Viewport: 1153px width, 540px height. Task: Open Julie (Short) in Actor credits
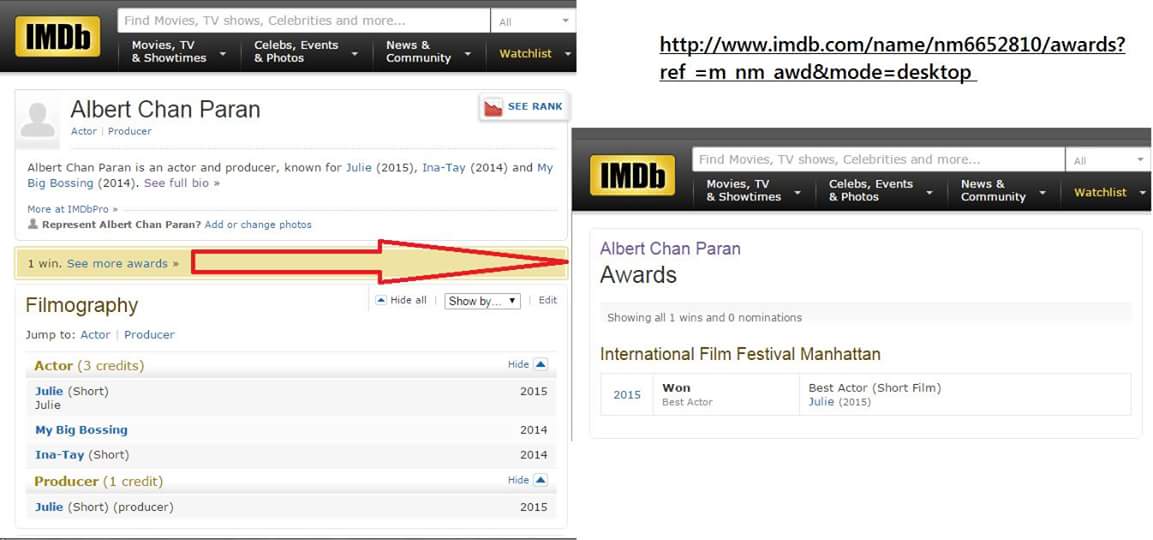[49, 391]
